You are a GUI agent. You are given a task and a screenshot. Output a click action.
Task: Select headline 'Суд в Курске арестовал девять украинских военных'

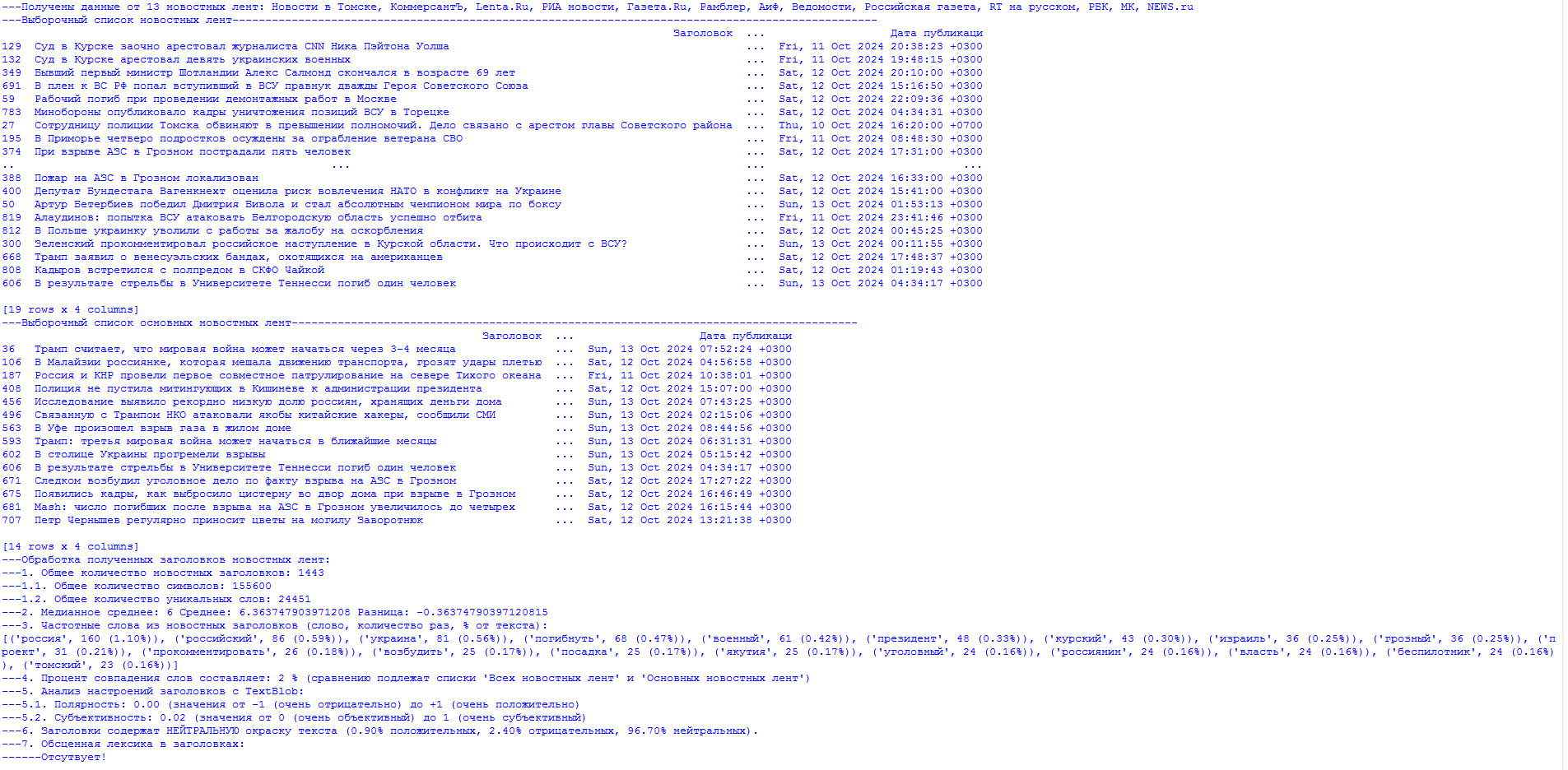coord(192,59)
